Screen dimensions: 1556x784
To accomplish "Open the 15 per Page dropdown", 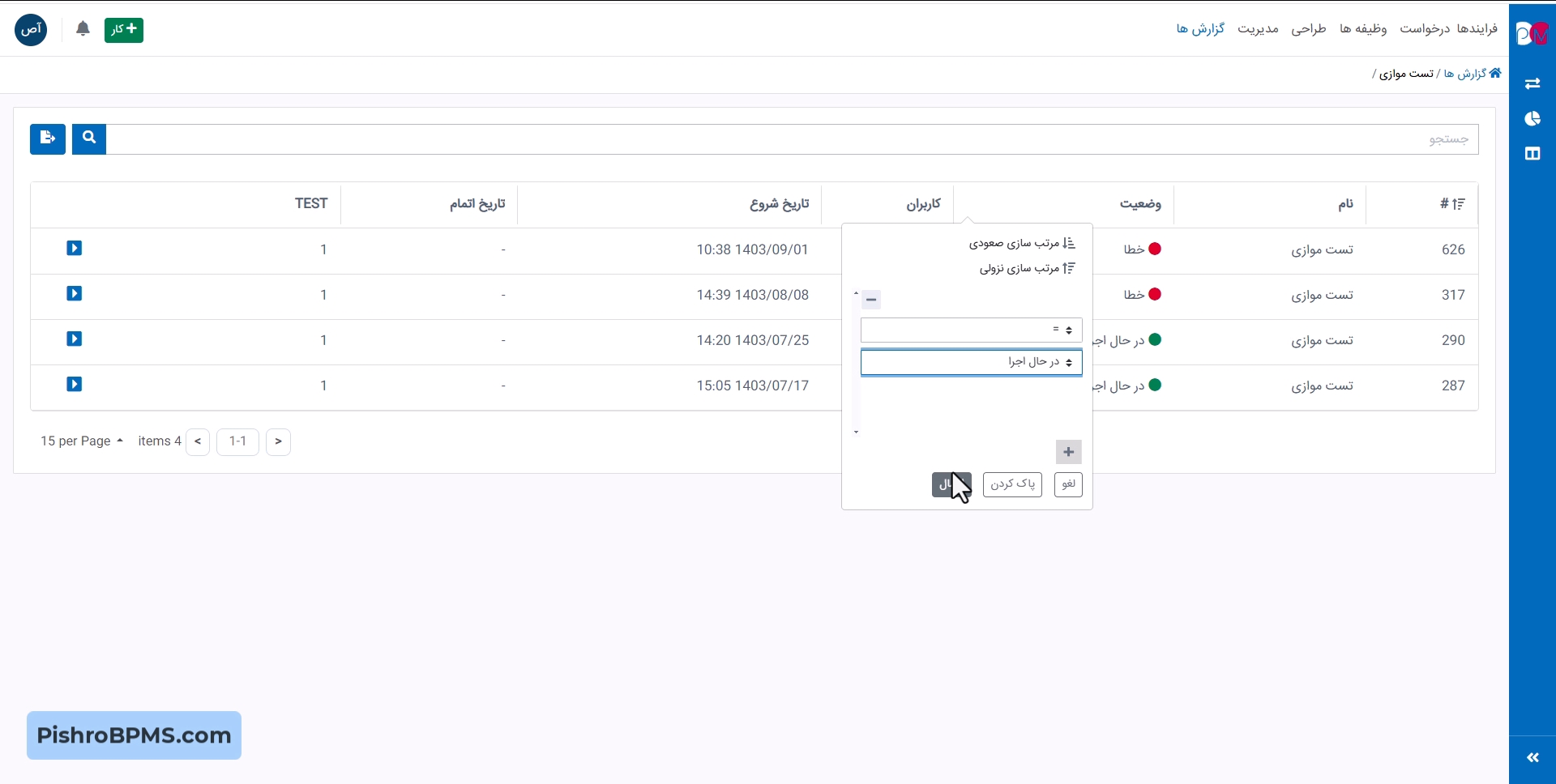I will pyautogui.click(x=81, y=441).
